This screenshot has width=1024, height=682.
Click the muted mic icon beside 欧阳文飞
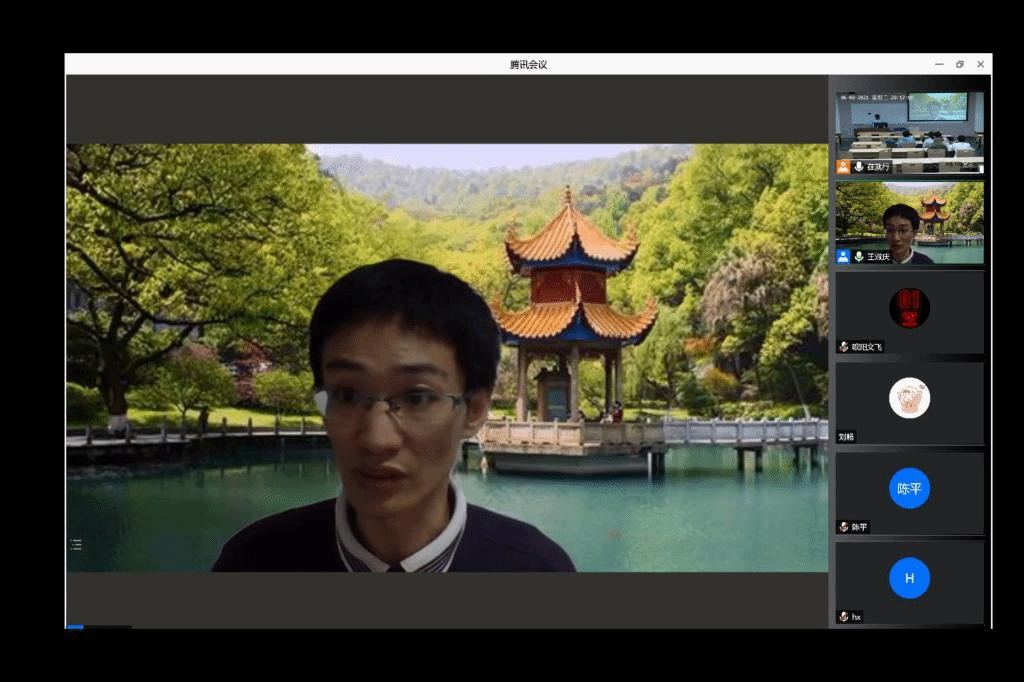pyautogui.click(x=843, y=347)
